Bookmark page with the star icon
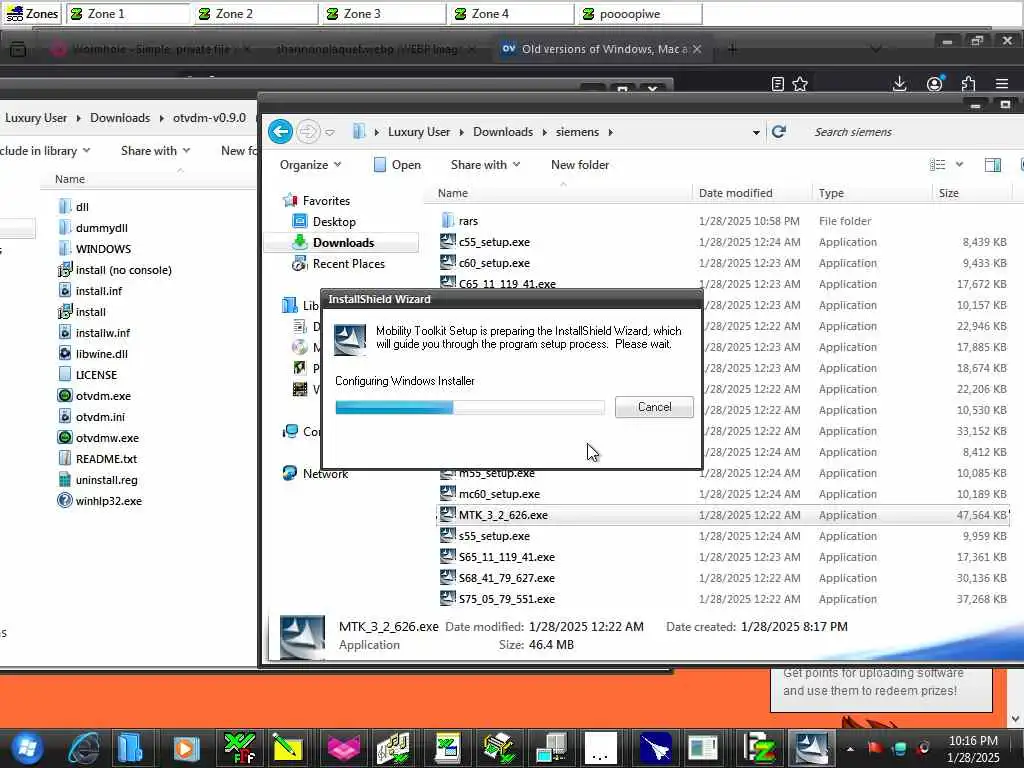This screenshot has height=768, width=1024. [800, 84]
